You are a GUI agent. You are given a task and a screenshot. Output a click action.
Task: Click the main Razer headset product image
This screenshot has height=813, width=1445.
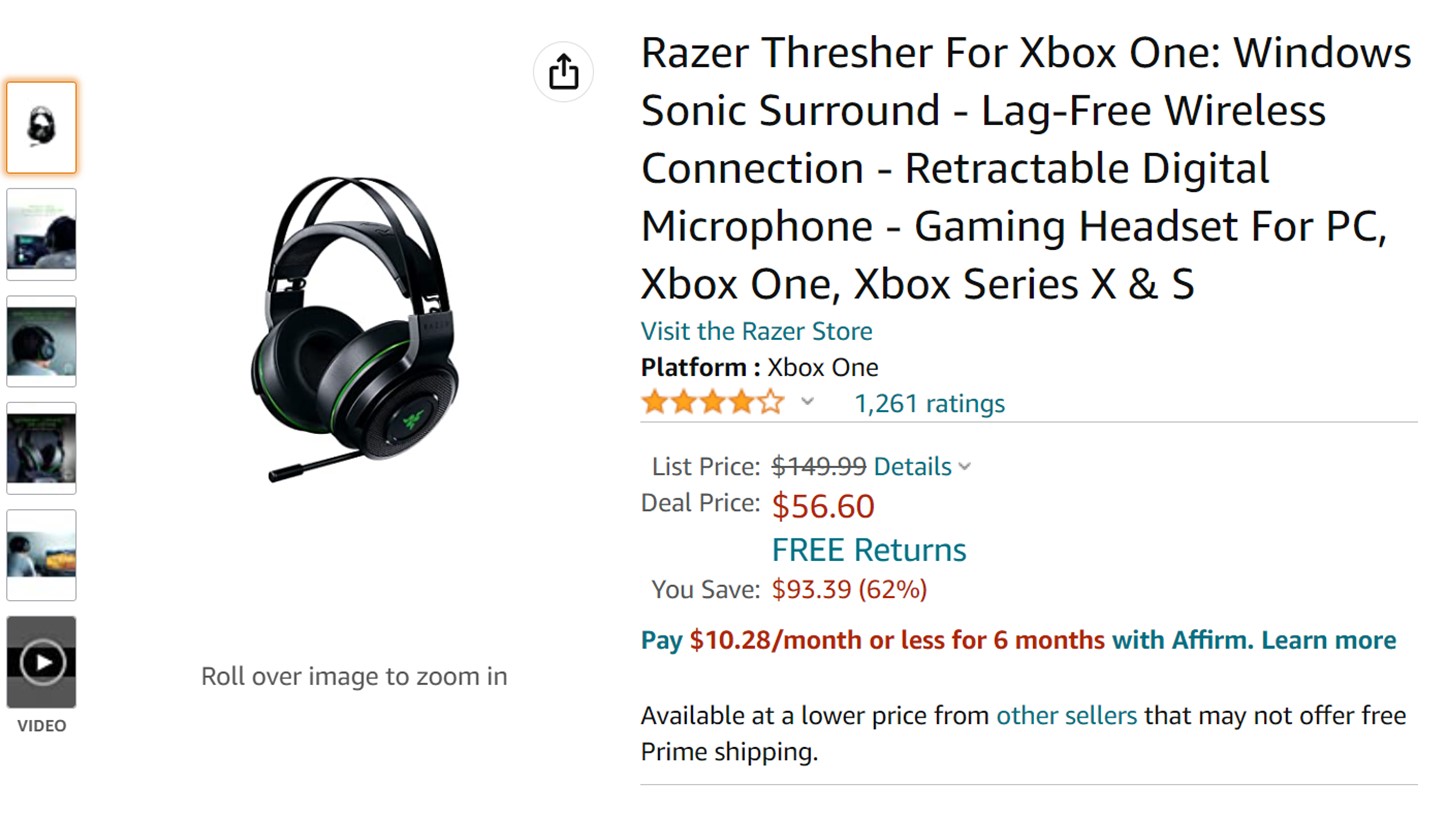(x=353, y=328)
